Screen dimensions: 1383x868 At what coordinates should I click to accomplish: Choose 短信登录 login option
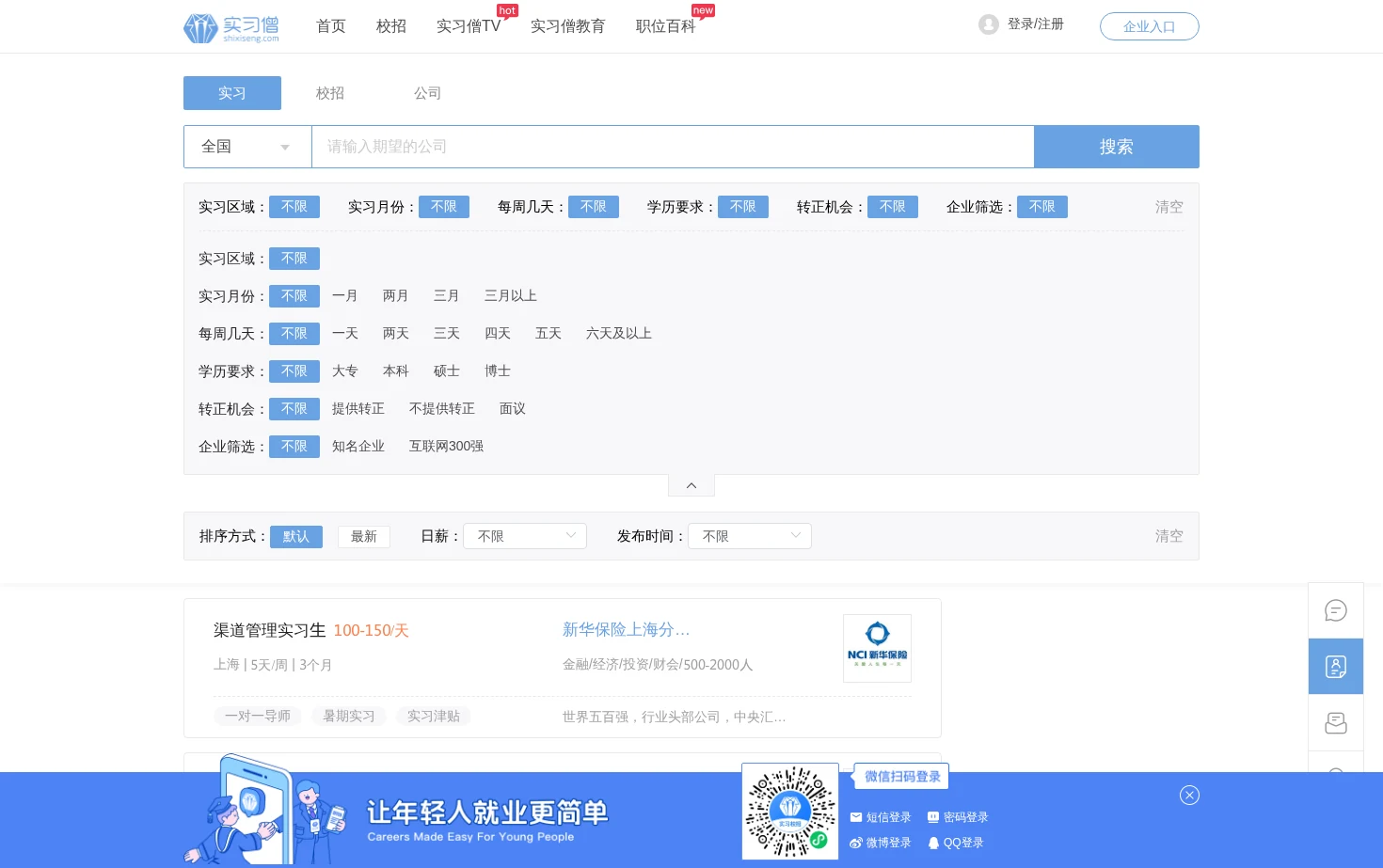881,817
